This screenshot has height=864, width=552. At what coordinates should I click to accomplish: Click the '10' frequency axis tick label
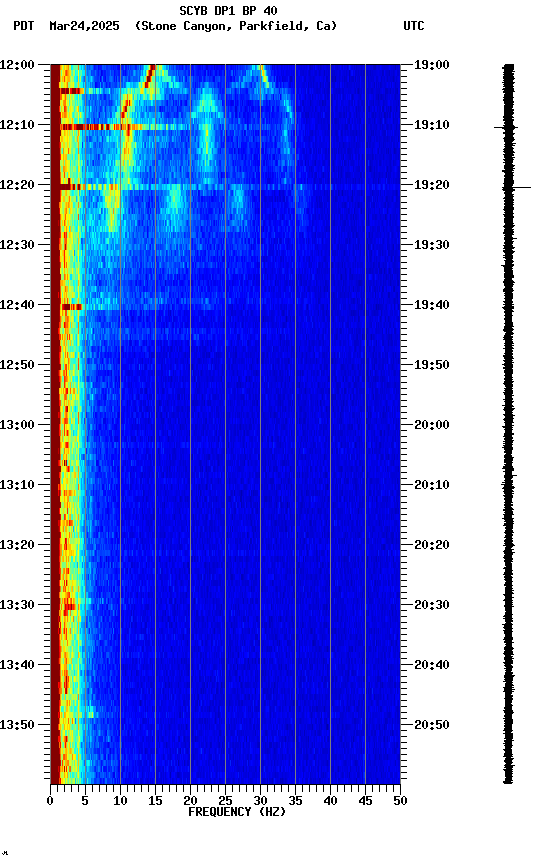120,801
